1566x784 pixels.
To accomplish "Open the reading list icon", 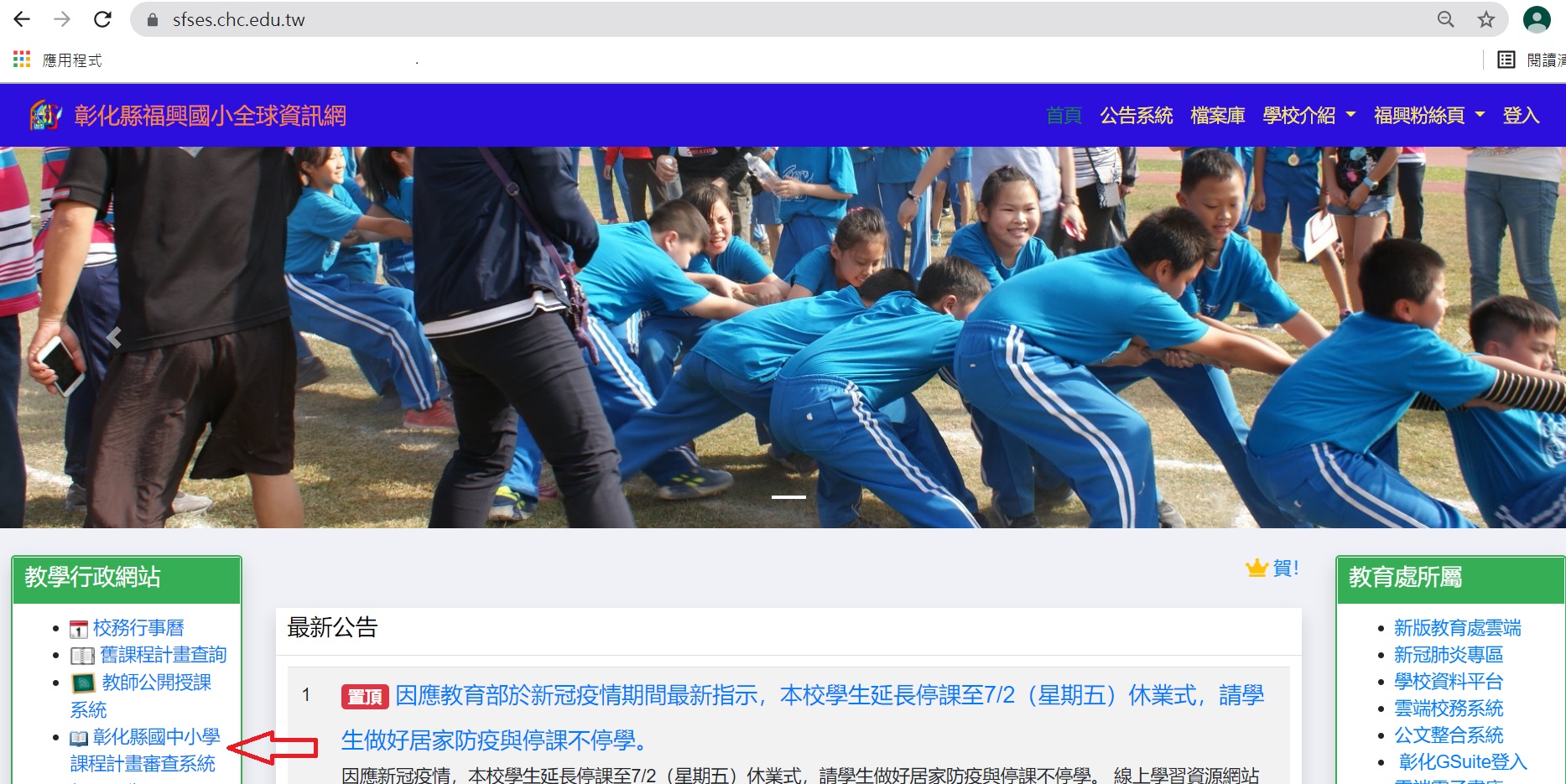I will 1506,60.
